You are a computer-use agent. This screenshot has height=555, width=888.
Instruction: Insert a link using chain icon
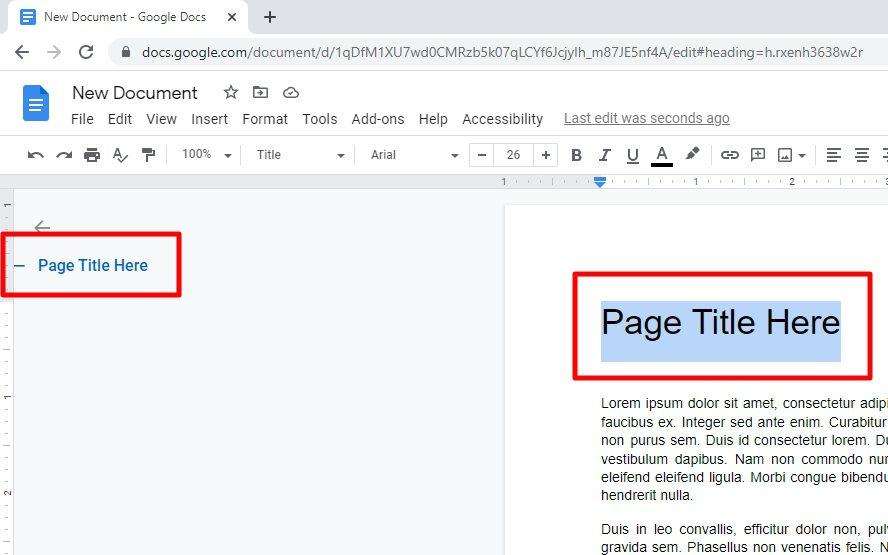pos(729,155)
